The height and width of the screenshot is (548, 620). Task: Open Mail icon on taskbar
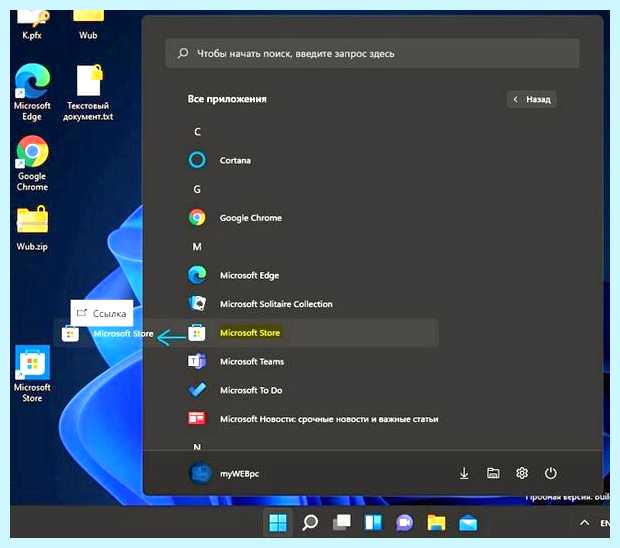pos(468,523)
